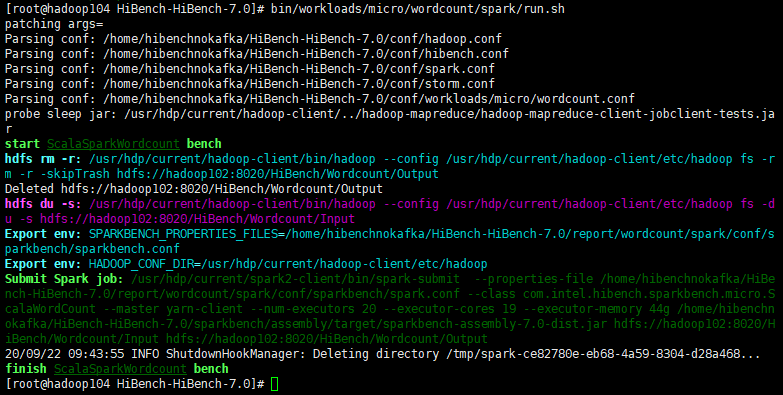This screenshot has height=395, width=783.
Task: Click the hibench.conf parsing path
Action: pyautogui.click(x=306, y=53)
